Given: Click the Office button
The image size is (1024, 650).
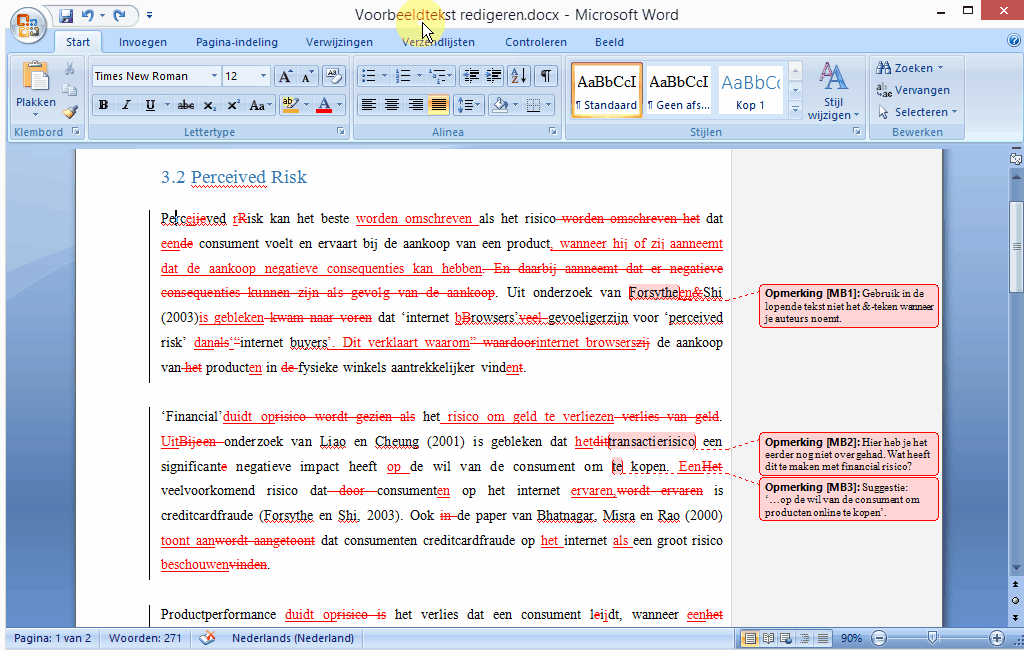Looking at the screenshot, I should click(x=28, y=24).
